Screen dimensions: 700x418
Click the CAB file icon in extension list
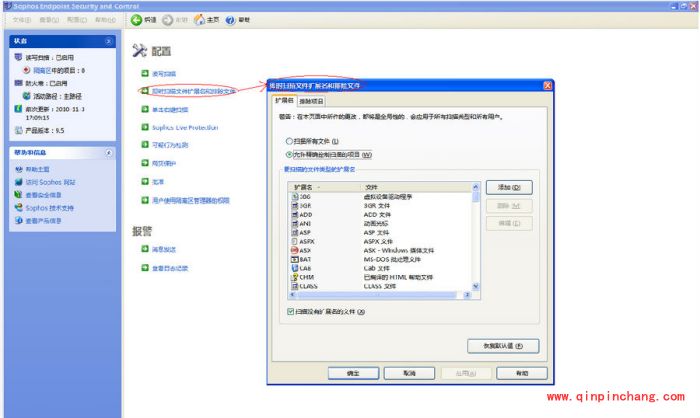tap(295, 268)
